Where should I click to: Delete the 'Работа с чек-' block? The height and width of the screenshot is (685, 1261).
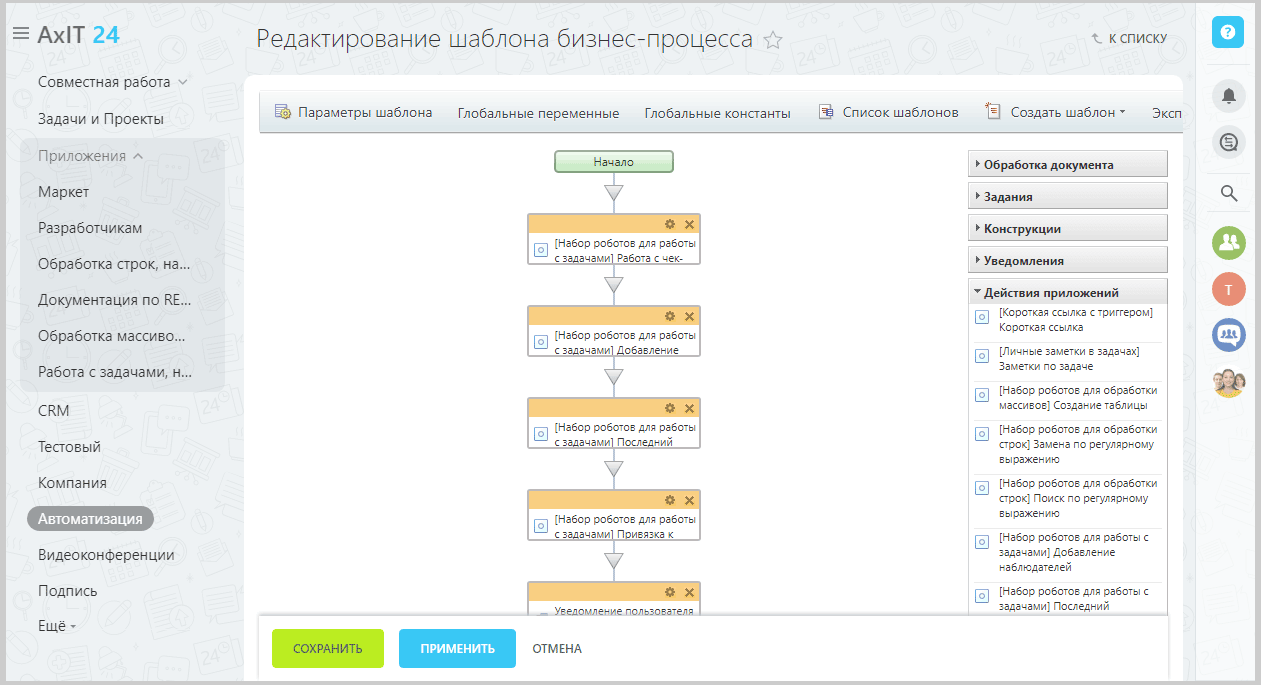pyautogui.click(x=689, y=223)
